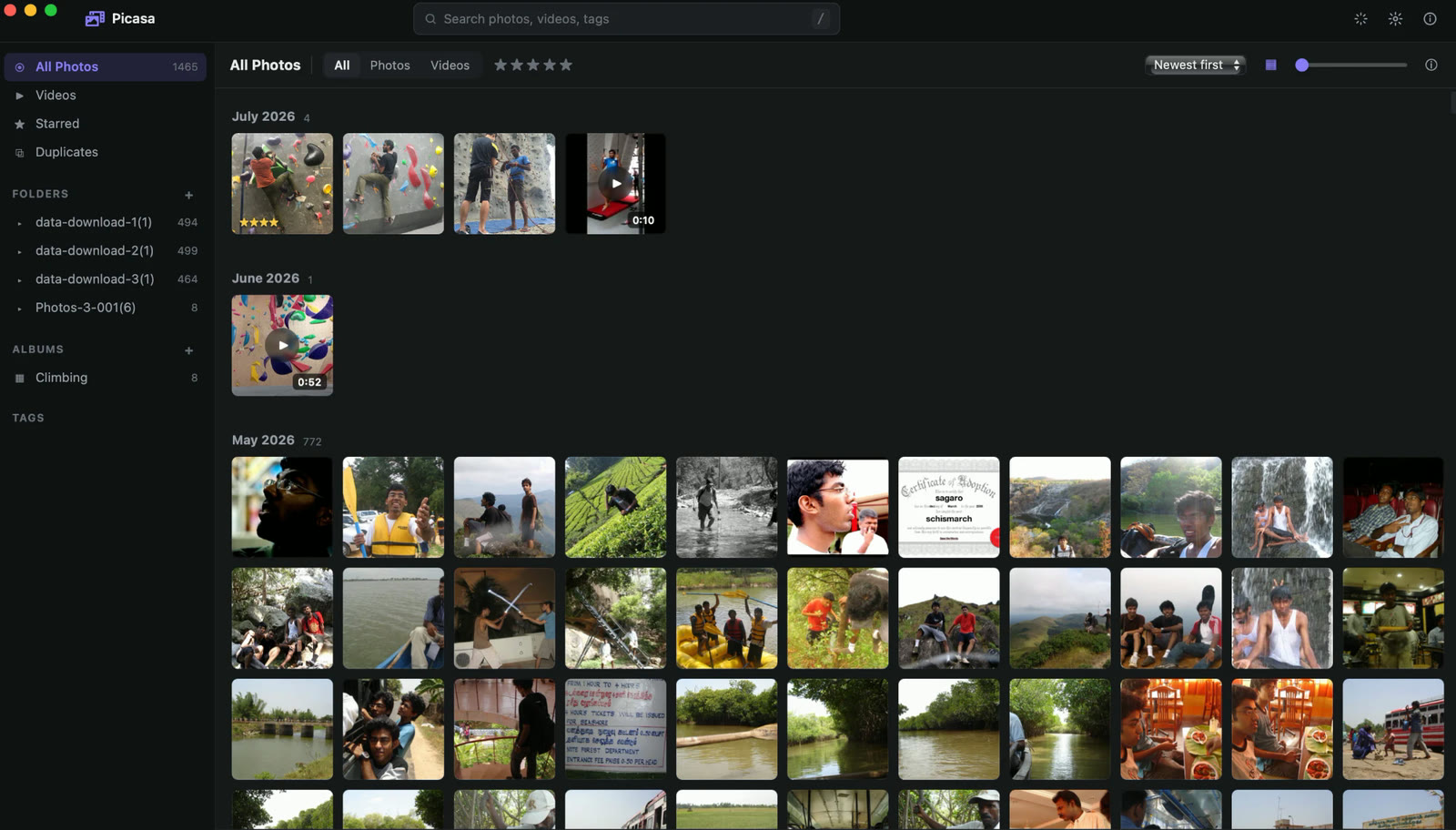The image size is (1456, 830).
Task: Play the 0:10 video in July 2026
Action: pyautogui.click(x=615, y=184)
